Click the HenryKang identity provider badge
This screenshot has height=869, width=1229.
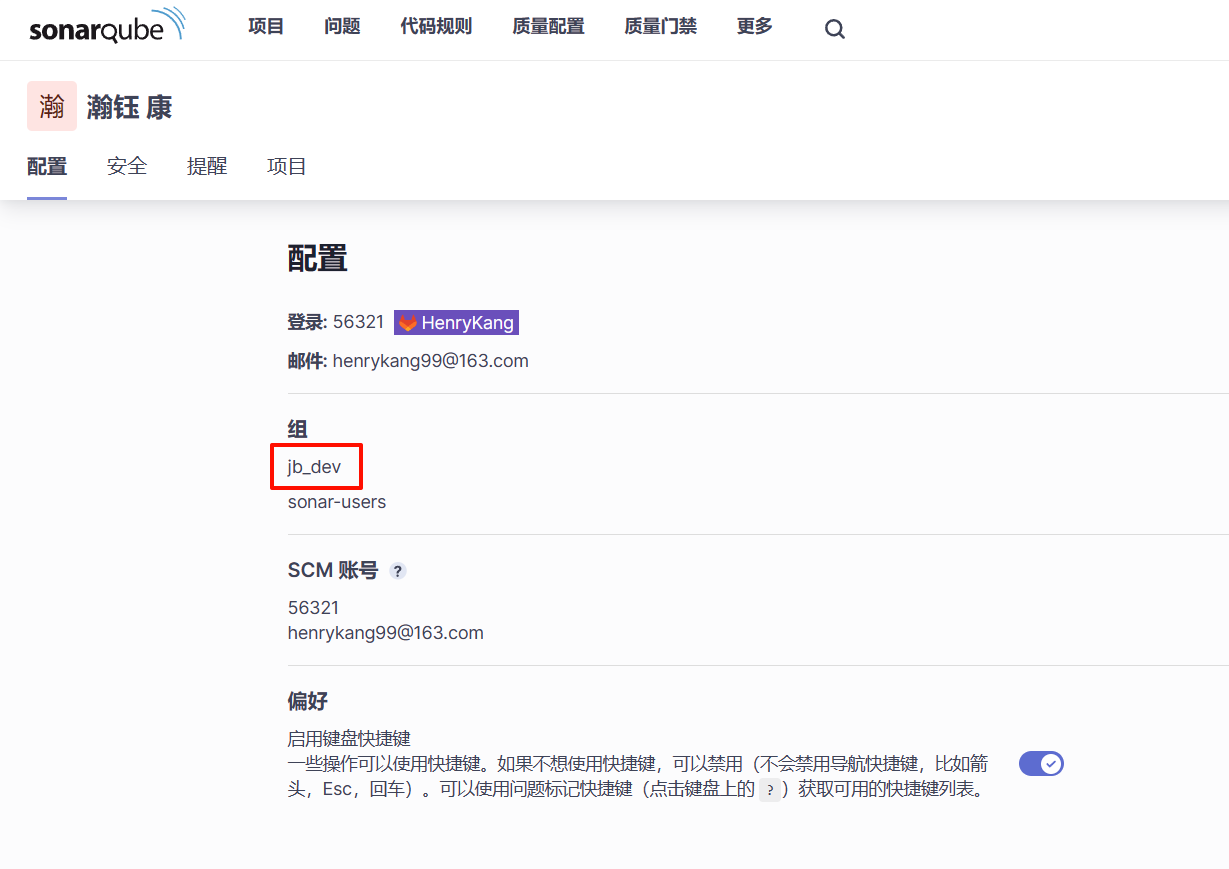[457, 323]
